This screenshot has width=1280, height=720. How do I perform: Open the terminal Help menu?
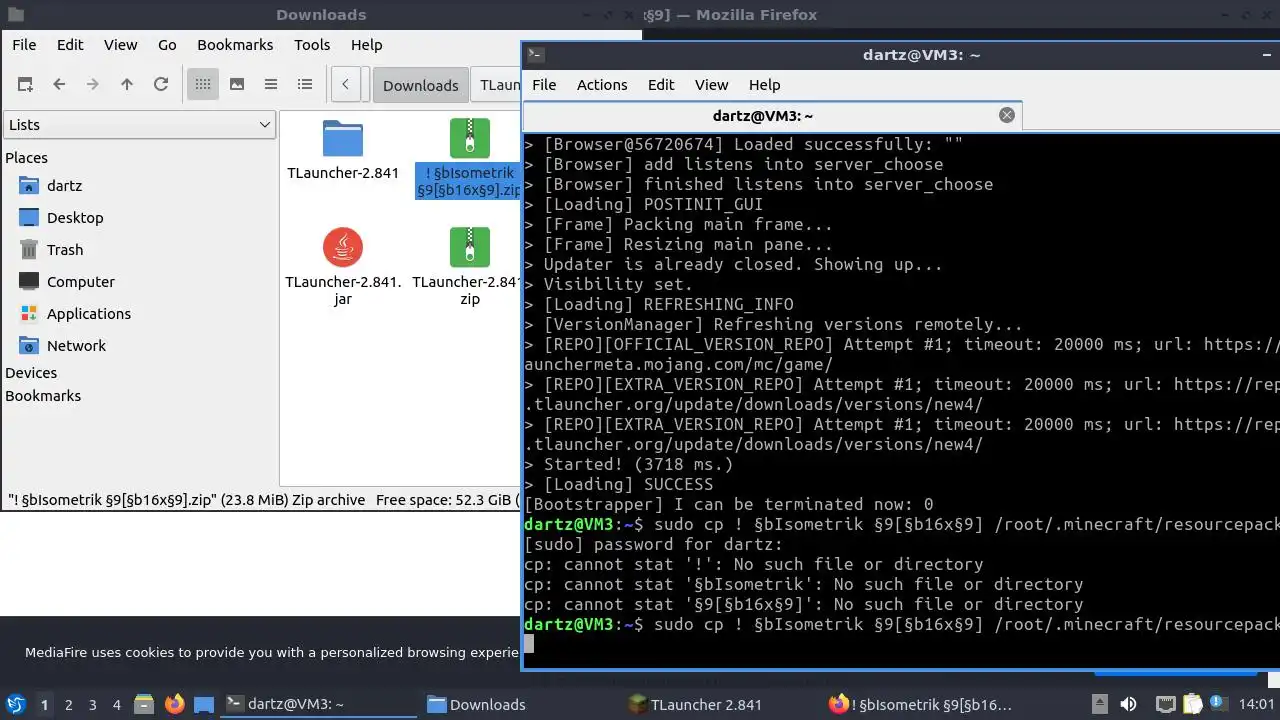[764, 85]
